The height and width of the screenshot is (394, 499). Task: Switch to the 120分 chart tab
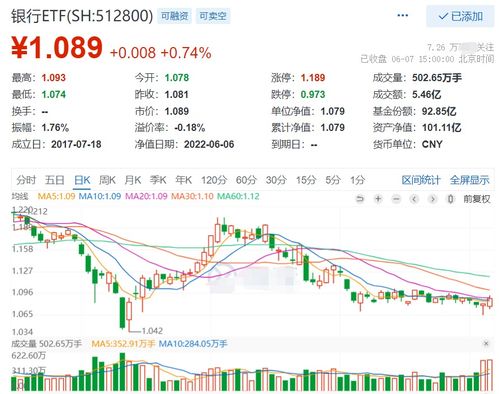(214, 180)
